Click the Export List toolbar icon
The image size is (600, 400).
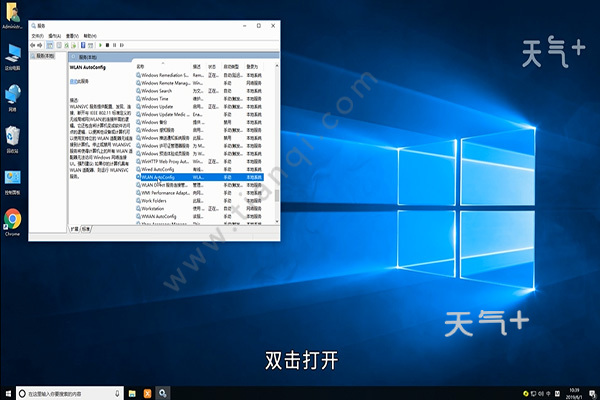73,45
